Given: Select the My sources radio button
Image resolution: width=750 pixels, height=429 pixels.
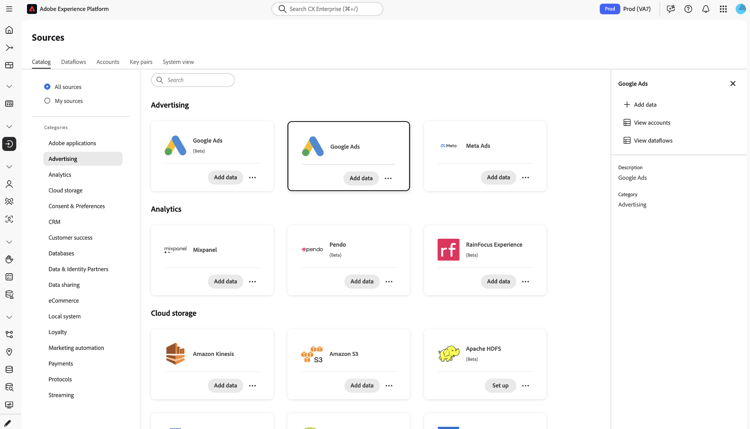Looking at the screenshot, I should click(47, 101).
